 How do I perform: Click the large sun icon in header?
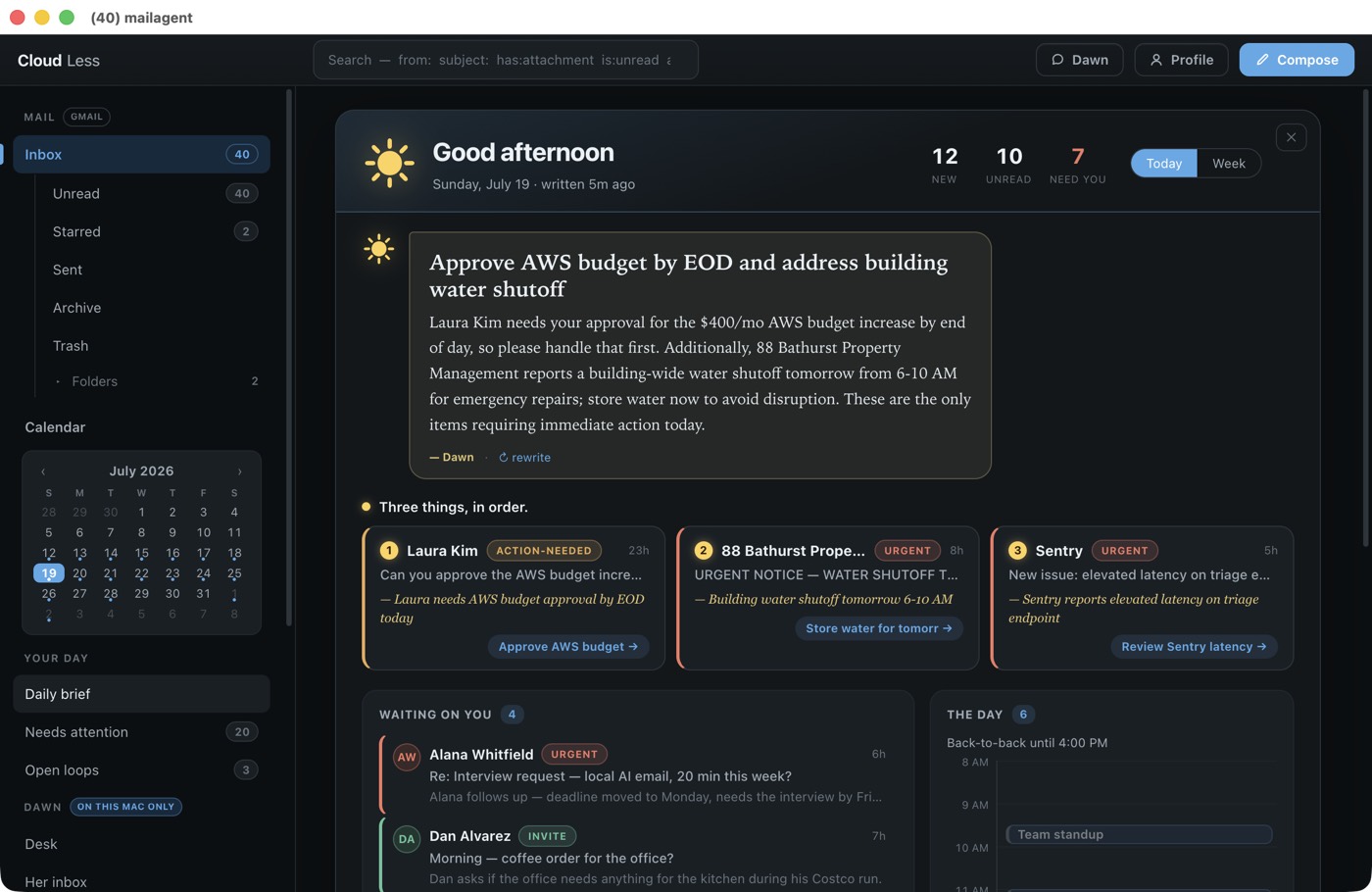click(389, 163)
